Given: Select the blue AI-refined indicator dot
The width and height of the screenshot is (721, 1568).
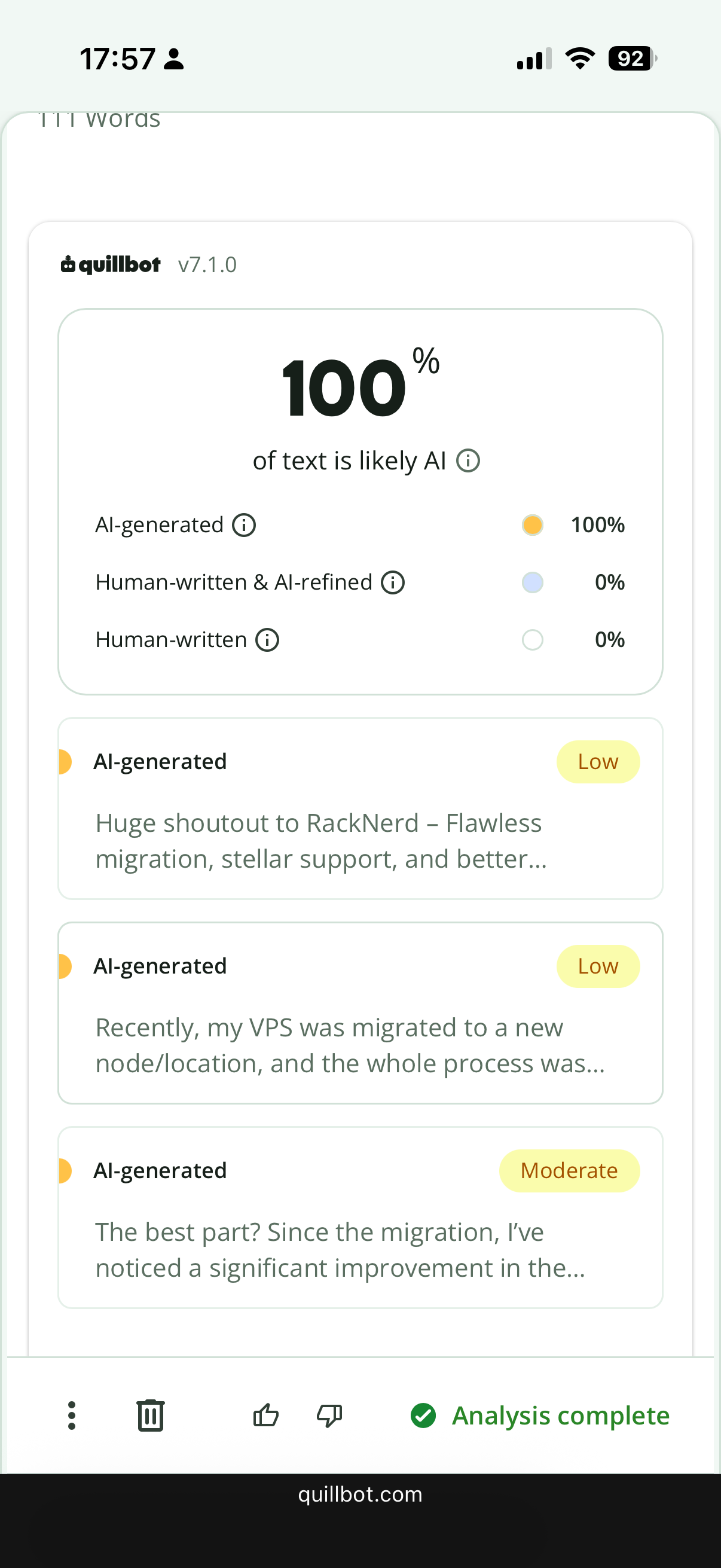Looking at the screenshot, I should click(533, 582).
